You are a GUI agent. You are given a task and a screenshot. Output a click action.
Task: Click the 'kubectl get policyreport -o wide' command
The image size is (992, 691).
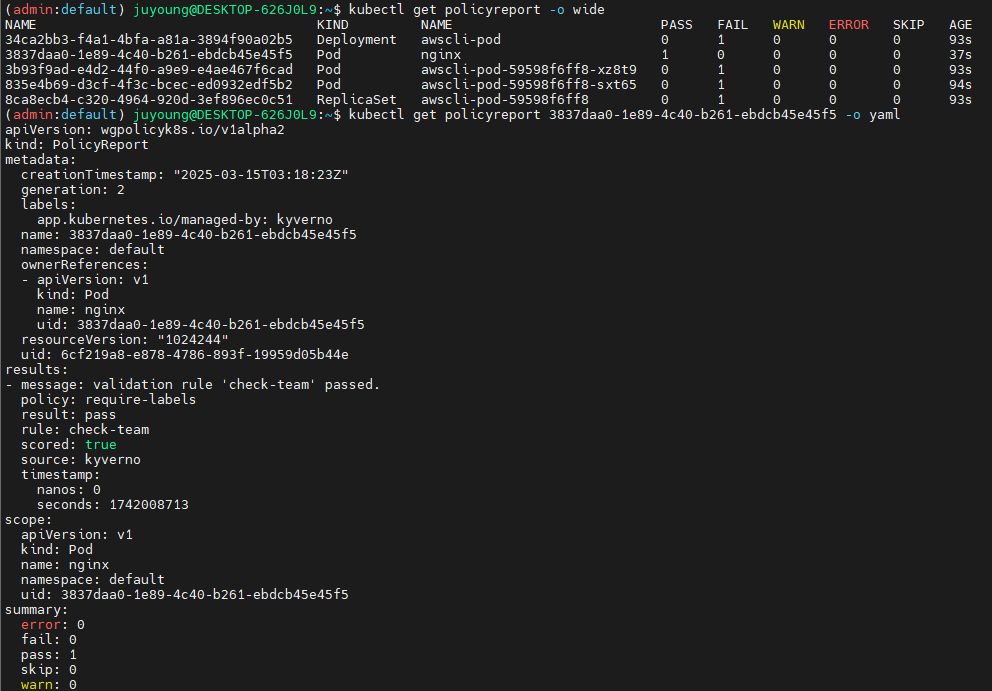tap(476, 9)
